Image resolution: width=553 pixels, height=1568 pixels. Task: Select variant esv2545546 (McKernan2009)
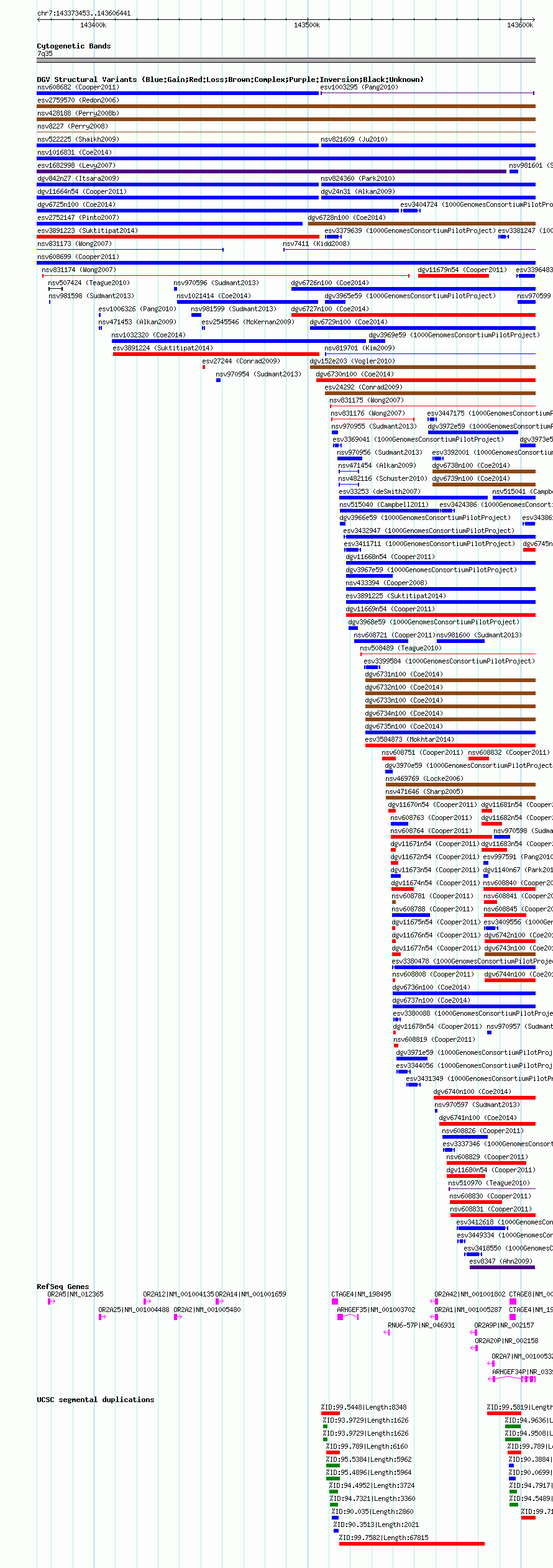(248, 322)
